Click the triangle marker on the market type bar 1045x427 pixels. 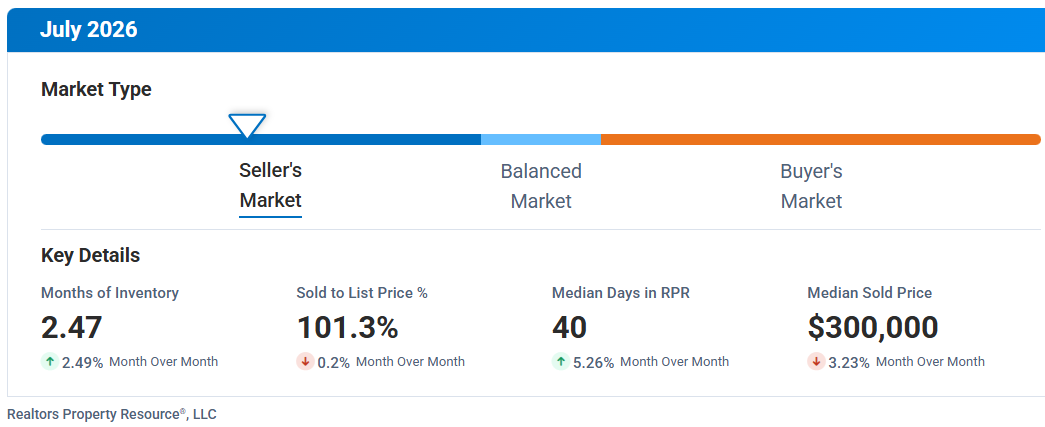click(x=247, y=125)
